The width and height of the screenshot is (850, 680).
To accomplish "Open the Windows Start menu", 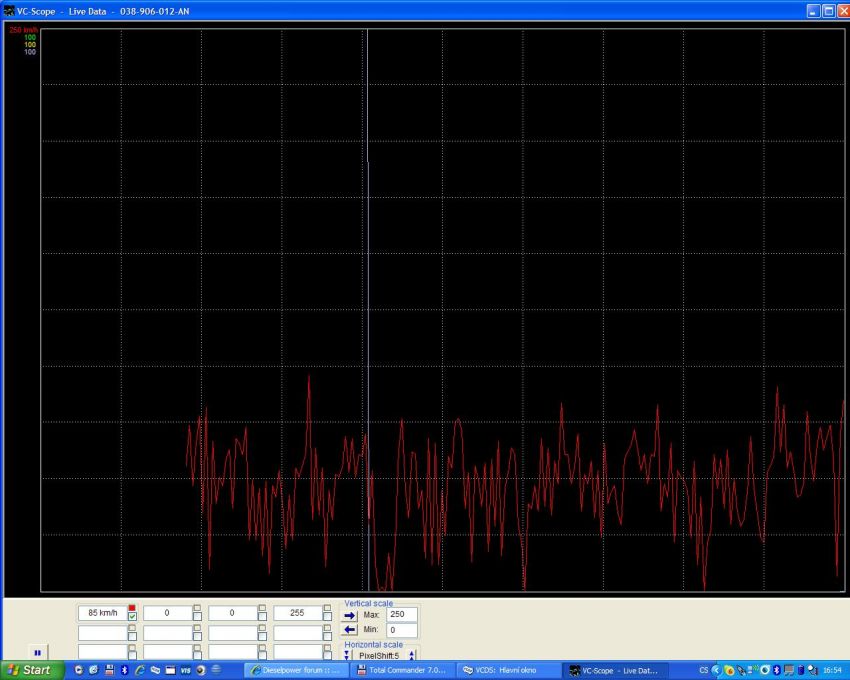I will 30,670.
